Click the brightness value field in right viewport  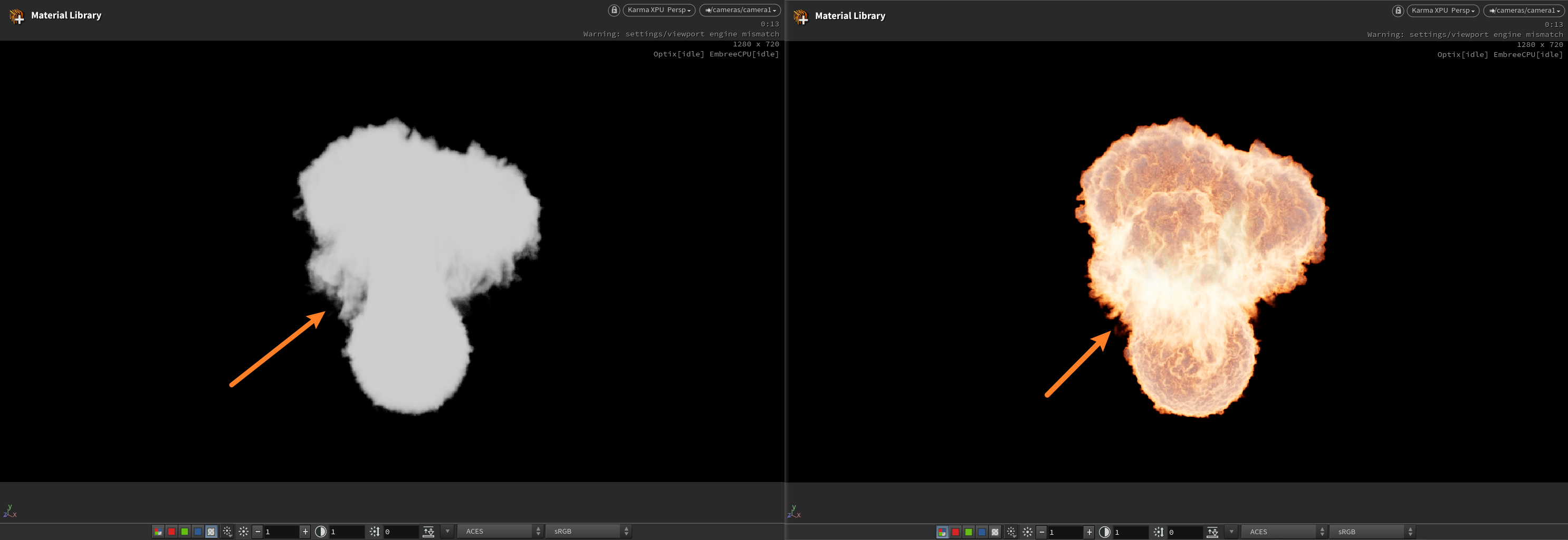(1066, 532)
